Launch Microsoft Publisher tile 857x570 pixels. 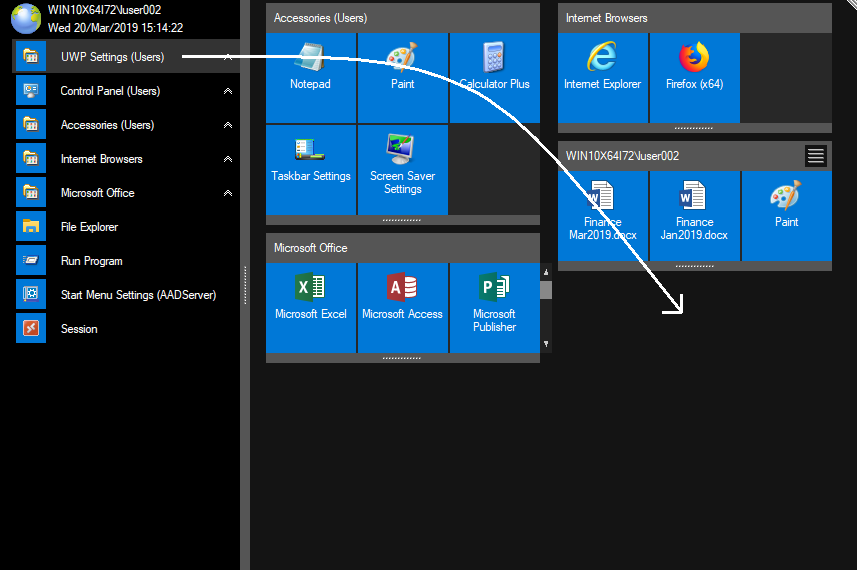coord(494,307)
